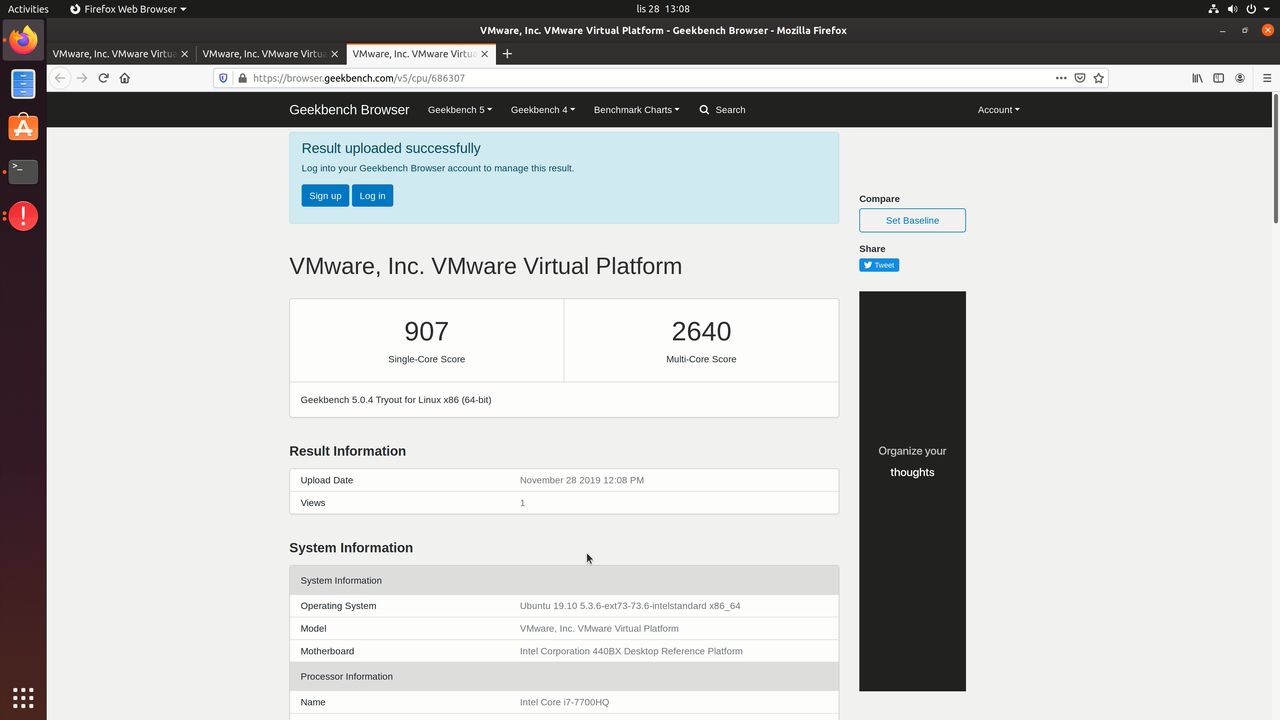Click the Tweet share button
Viewport: 1280px width, 720px height.
[879, 265]
